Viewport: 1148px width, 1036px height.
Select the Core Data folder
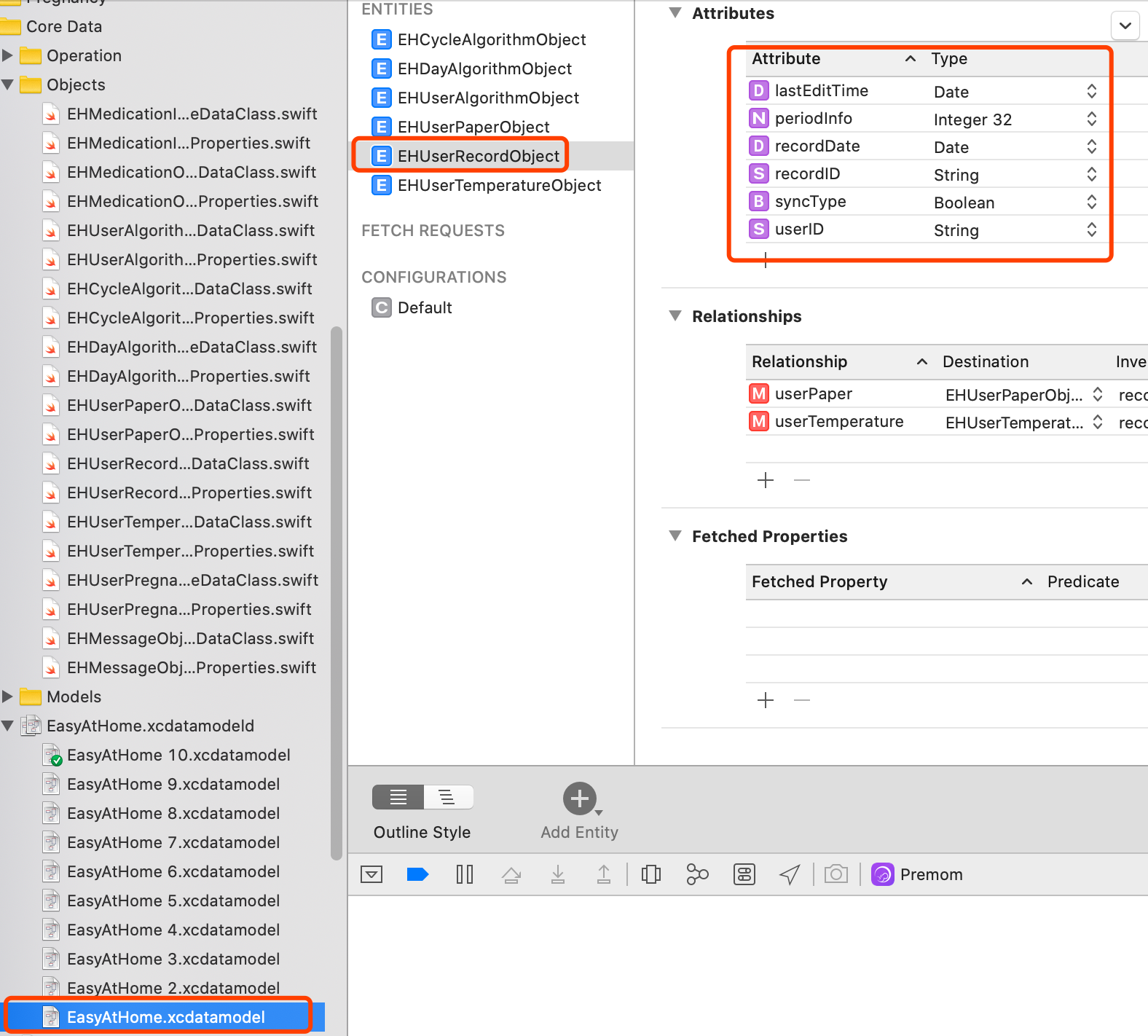click(x=52, y=26)
